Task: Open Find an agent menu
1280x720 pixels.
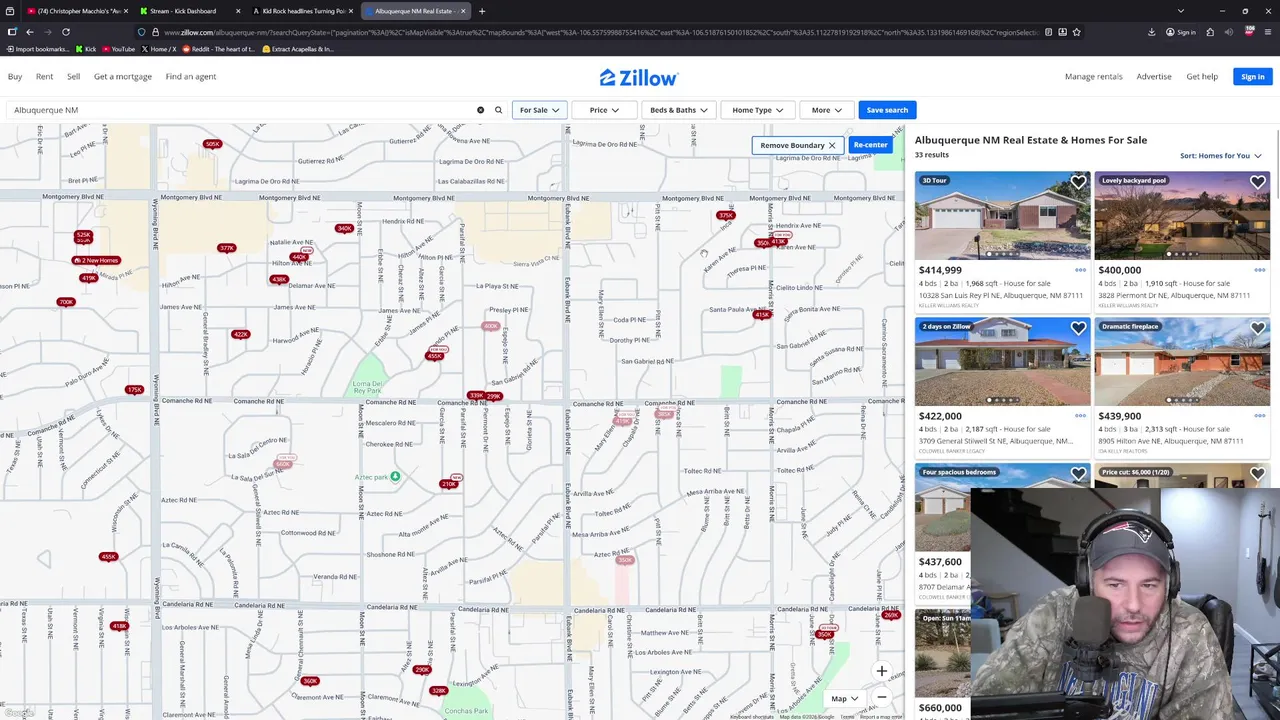Action: [191, 76]
